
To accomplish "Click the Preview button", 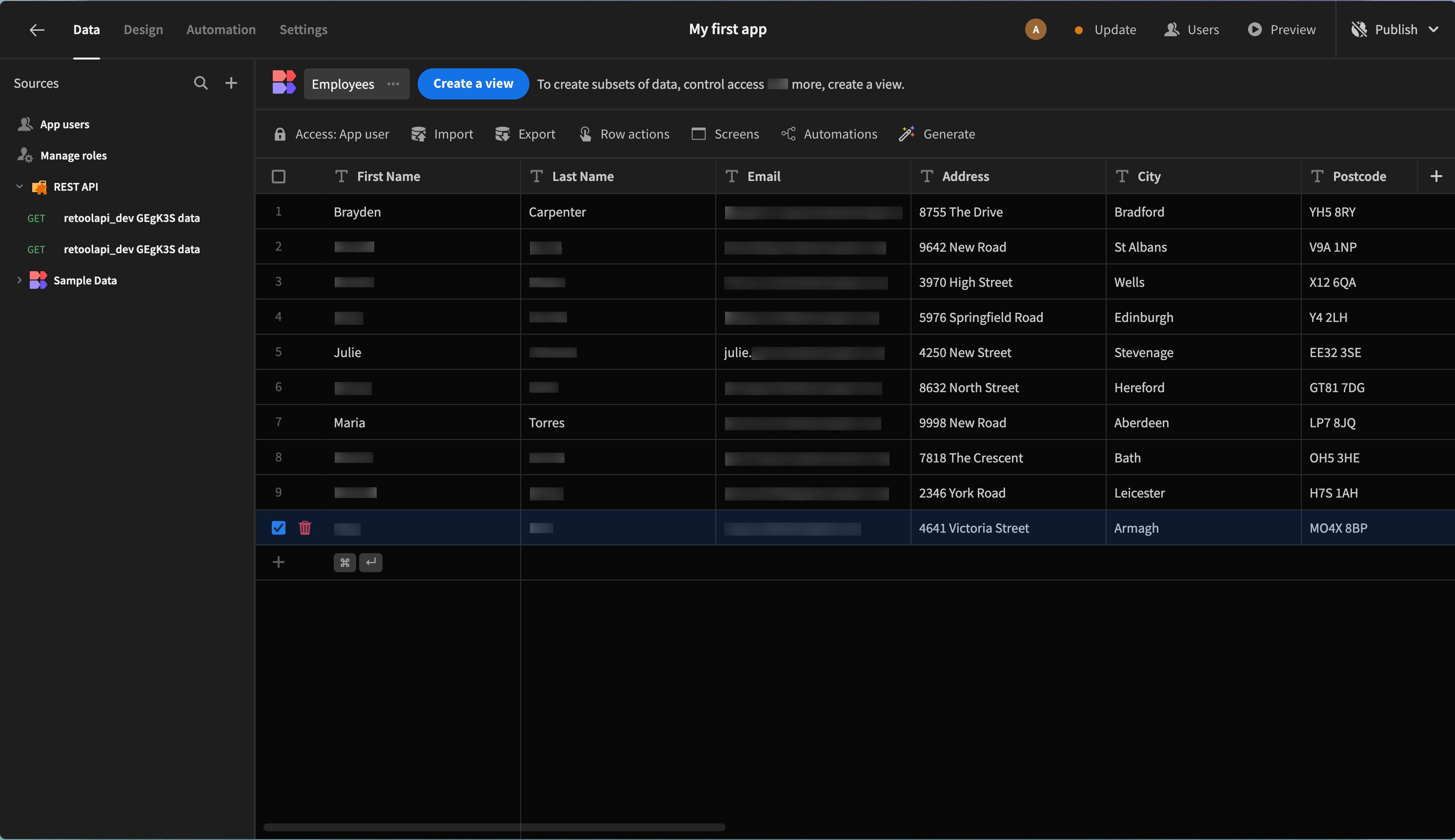I will click(x=1281, y=29).
